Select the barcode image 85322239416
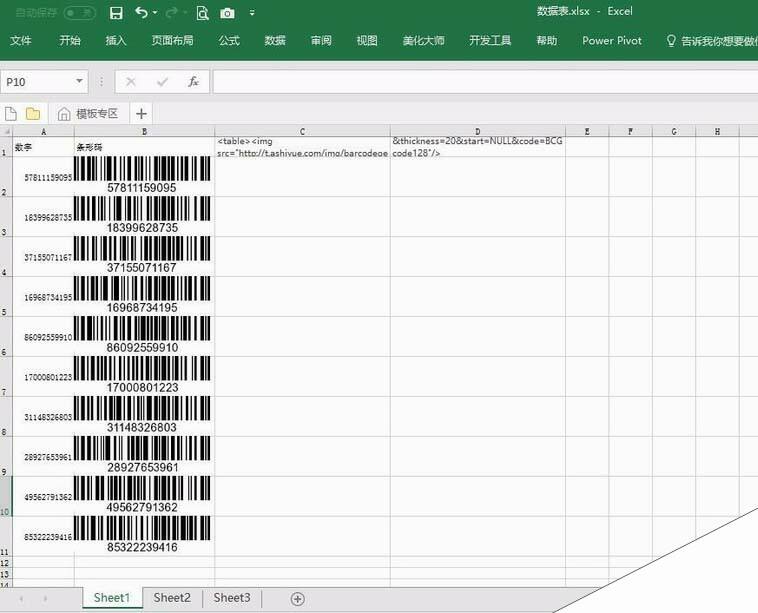The image size is (758, 613). click(142, 535)
